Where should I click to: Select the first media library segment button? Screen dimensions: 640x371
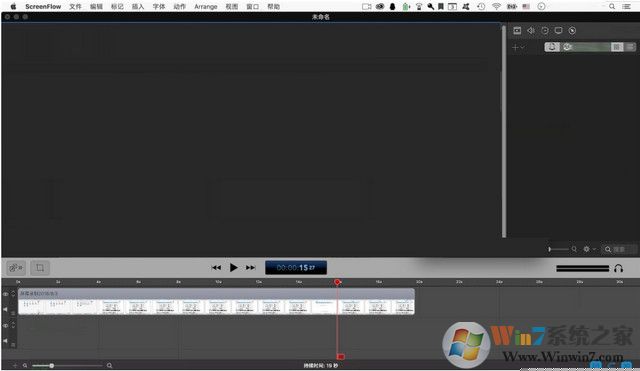click(x=552, y=47)
